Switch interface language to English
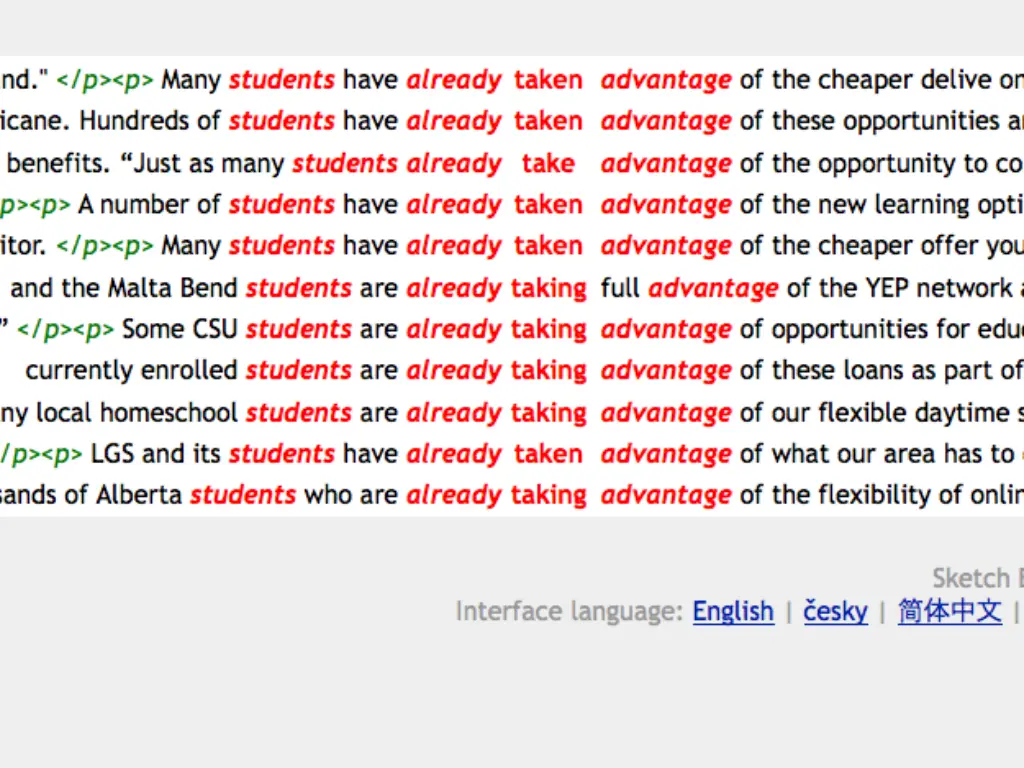The height and width of the screenshot is (768, 1024). pyautogui.click(x=733, y=612)
